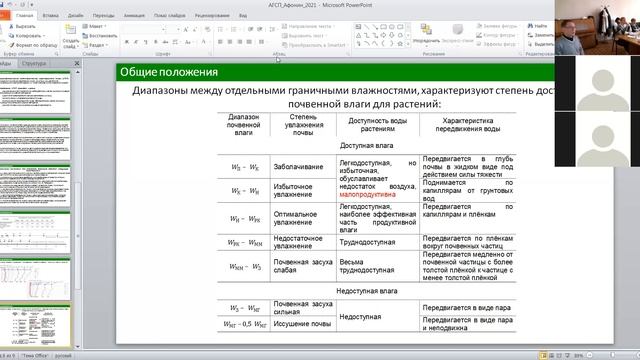Viewport: 640px width, 360px height.
Task: Select the star shape in the gallery
Action: pyautogui.click(x=400, y=44)
